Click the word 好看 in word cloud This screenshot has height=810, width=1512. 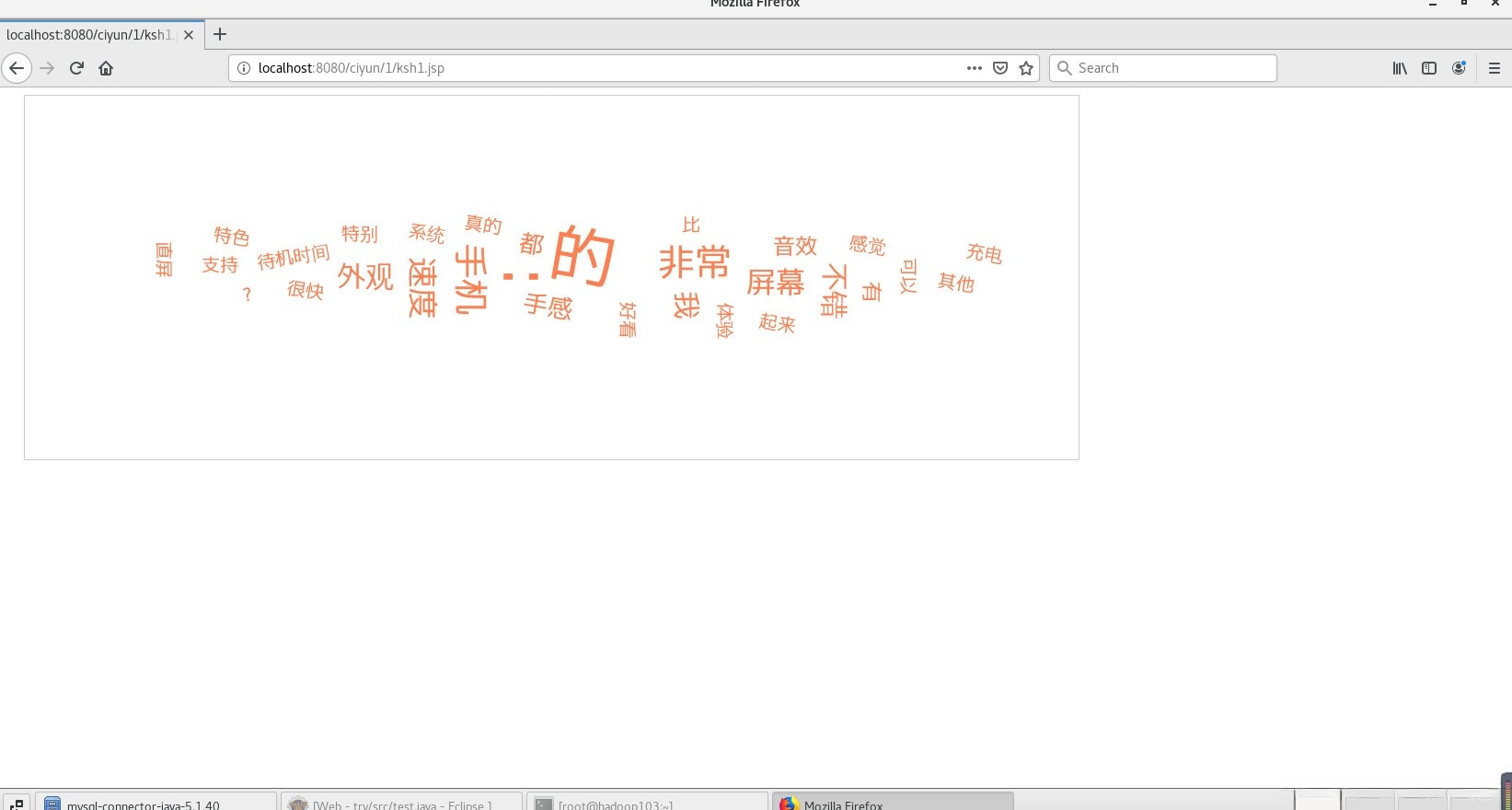(628, 319)
